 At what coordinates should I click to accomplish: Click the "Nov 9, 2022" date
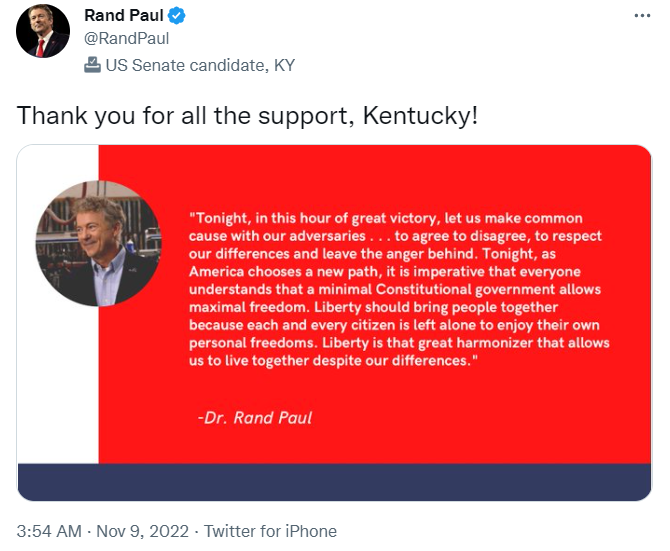click(x=146, y=531)
